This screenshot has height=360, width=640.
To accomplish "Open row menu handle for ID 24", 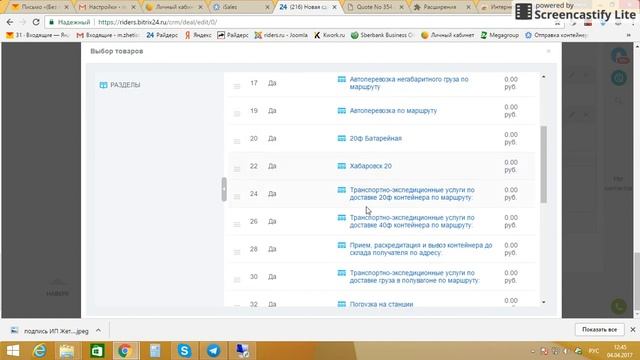I will pyautogui.click(x=237, y=197).
